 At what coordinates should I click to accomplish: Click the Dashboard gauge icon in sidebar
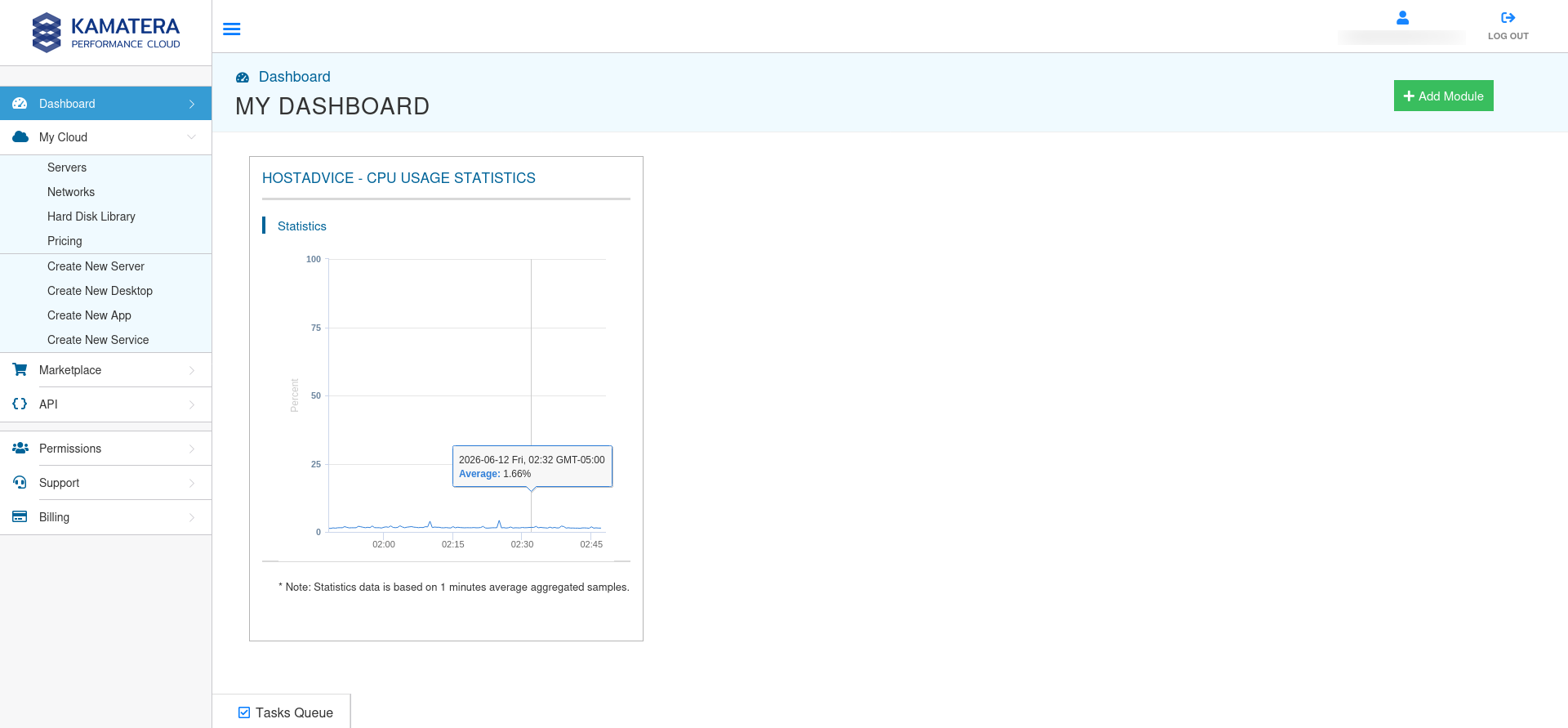[x=20, y=104]
